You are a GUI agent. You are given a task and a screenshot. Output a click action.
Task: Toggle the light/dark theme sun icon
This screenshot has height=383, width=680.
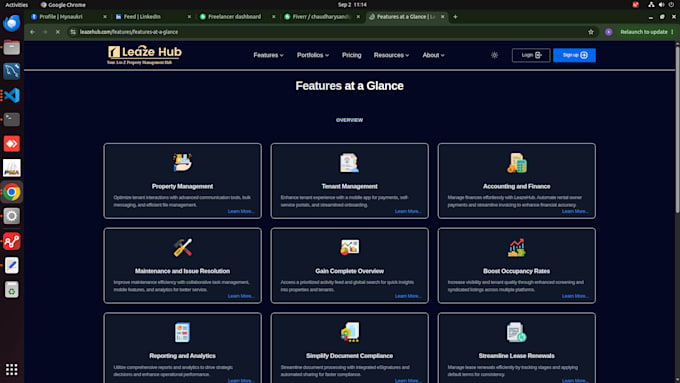[494, 55]
